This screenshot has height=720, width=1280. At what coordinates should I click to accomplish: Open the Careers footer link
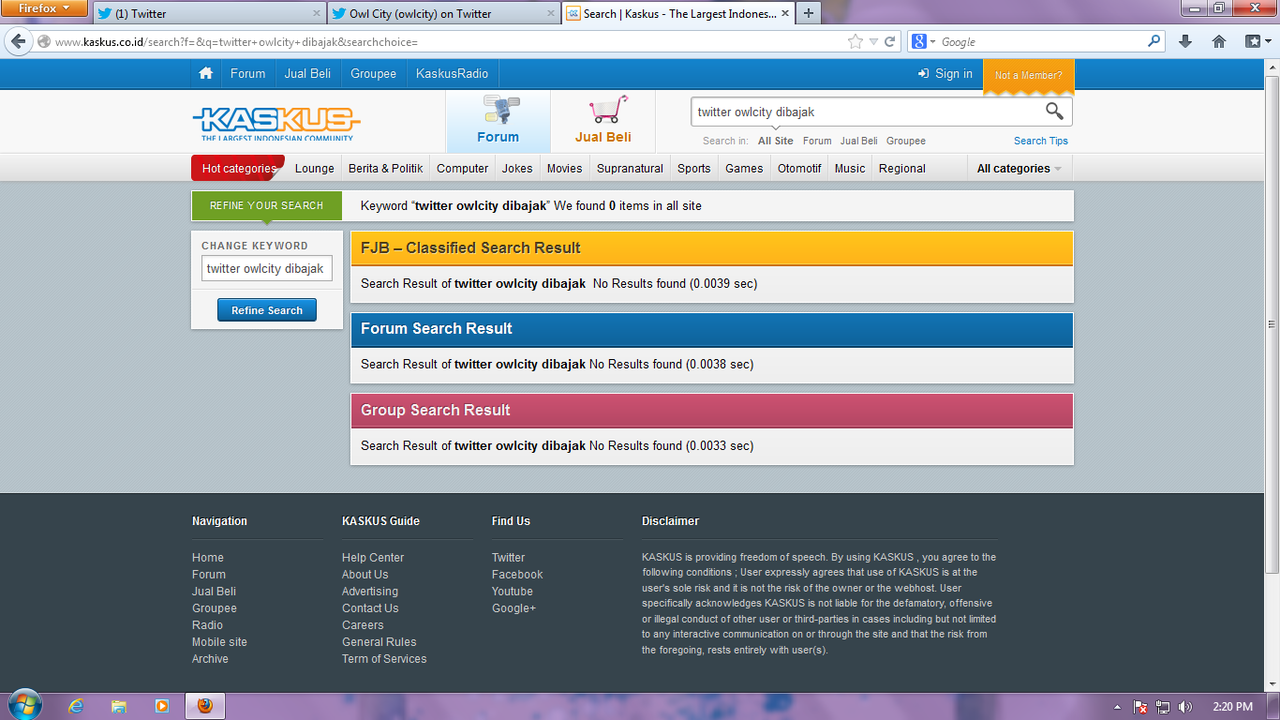tap(363, 625)
